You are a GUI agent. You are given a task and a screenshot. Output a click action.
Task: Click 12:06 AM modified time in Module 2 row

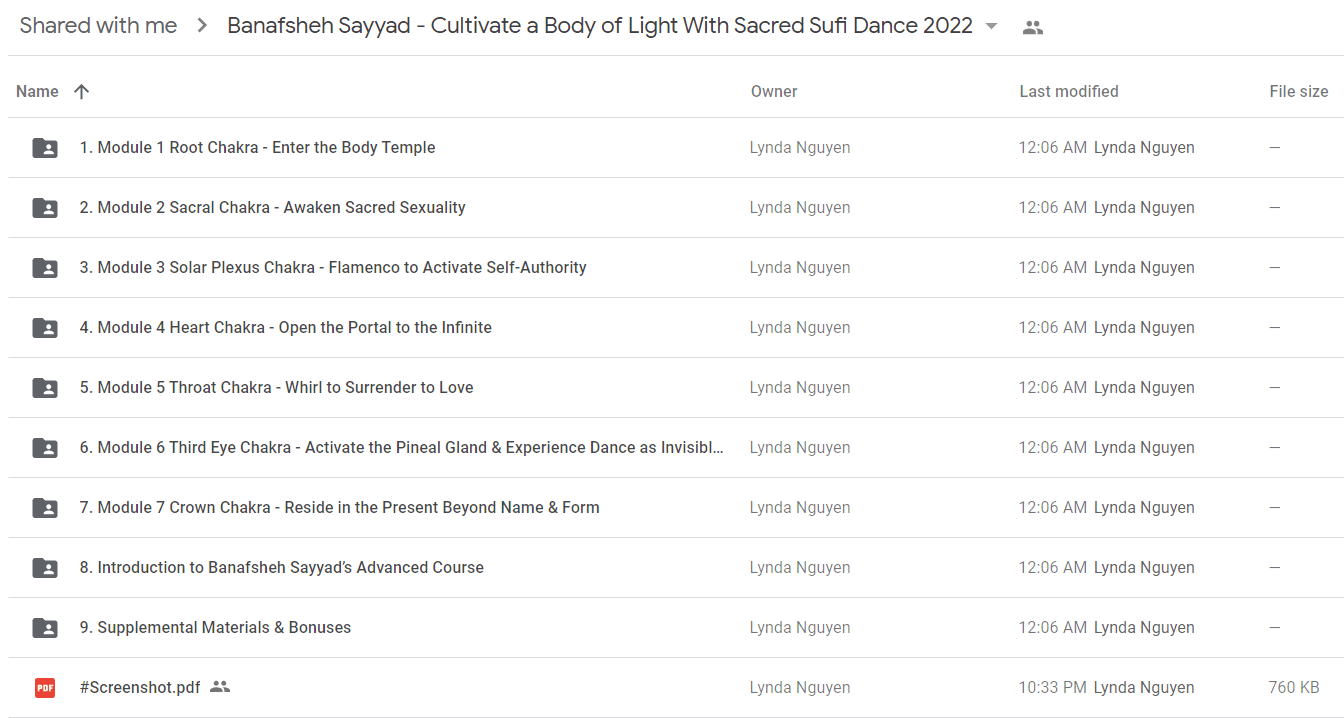(1052, 207)
